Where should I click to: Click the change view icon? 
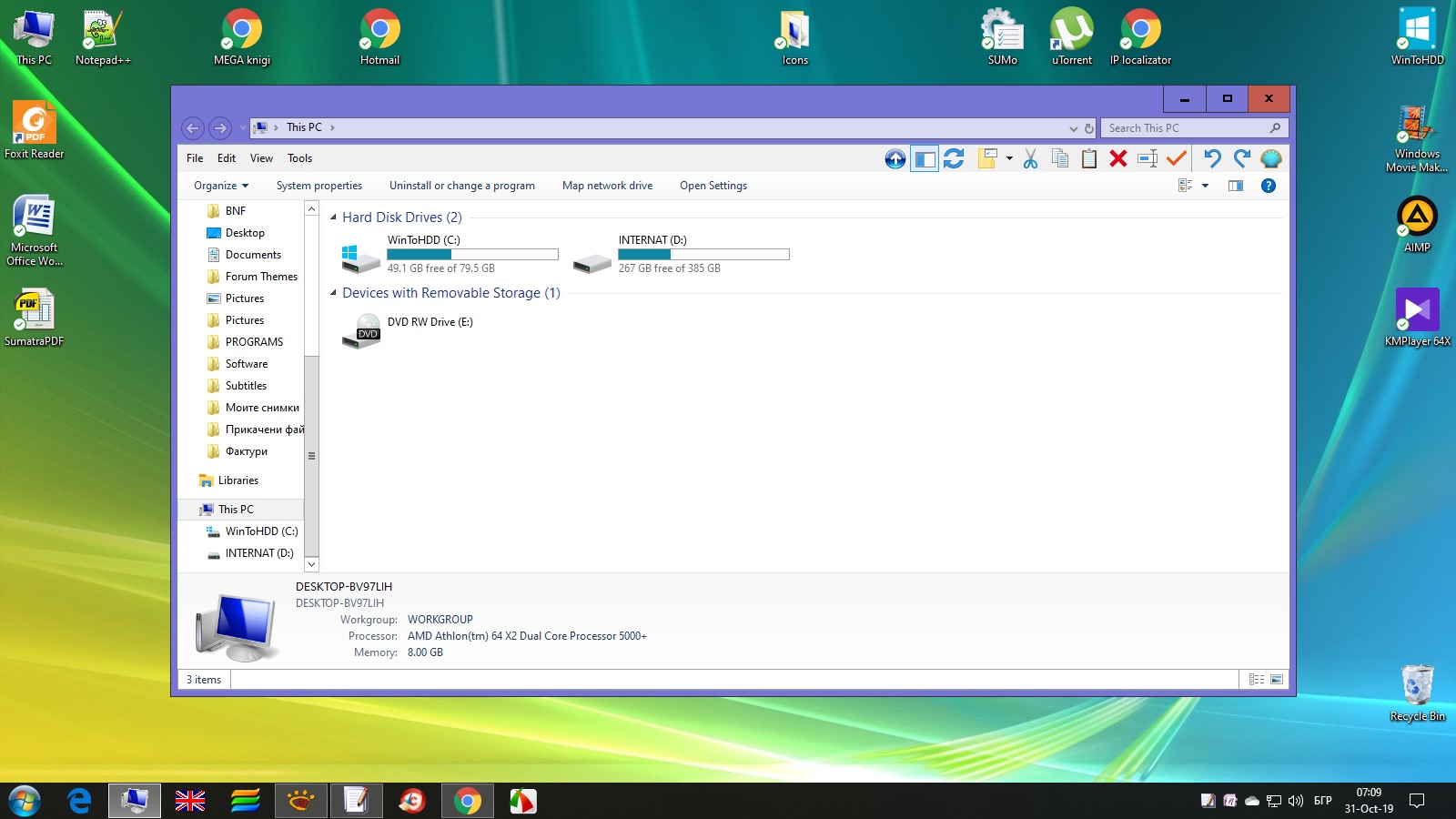tap(1186, 186)
